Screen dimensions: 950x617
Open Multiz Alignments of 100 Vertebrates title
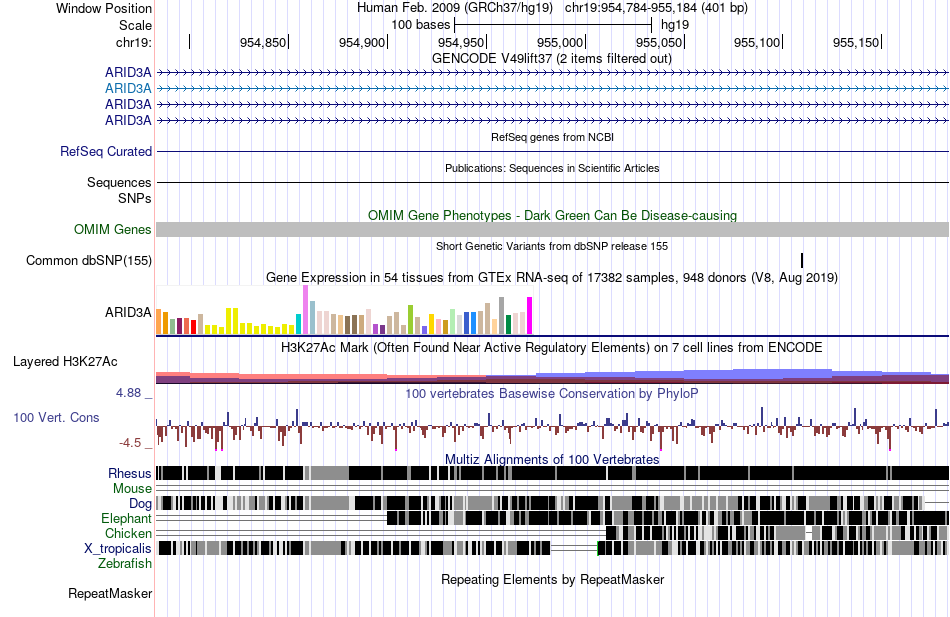tap(551, 459)
